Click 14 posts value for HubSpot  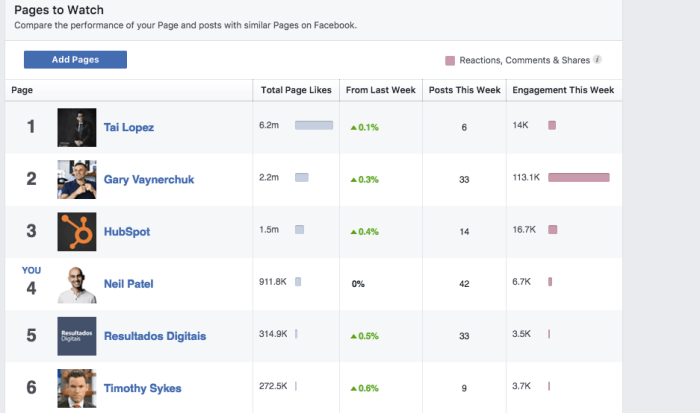(x=464, y=232)
